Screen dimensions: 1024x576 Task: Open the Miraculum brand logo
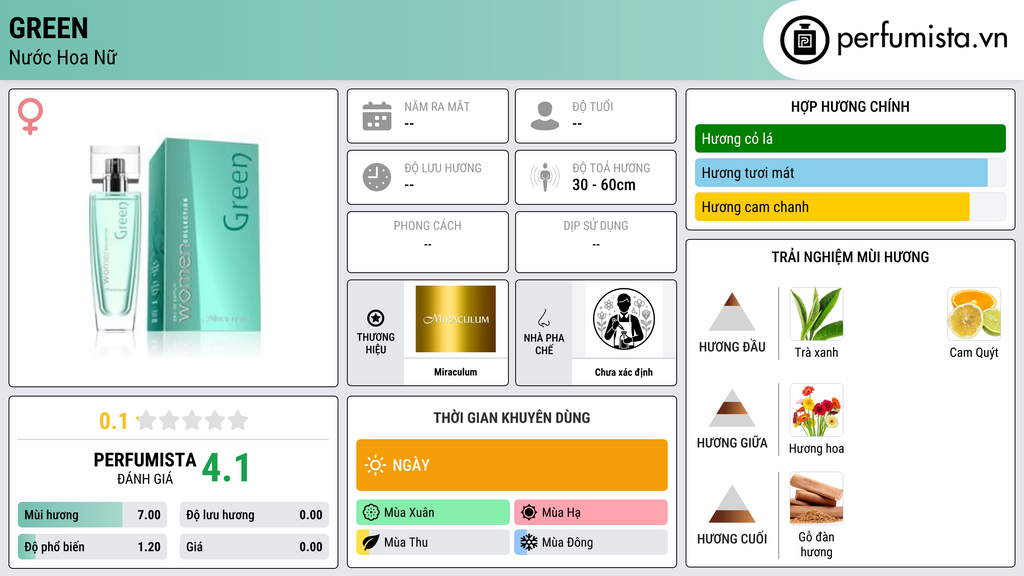coord(455,319)
